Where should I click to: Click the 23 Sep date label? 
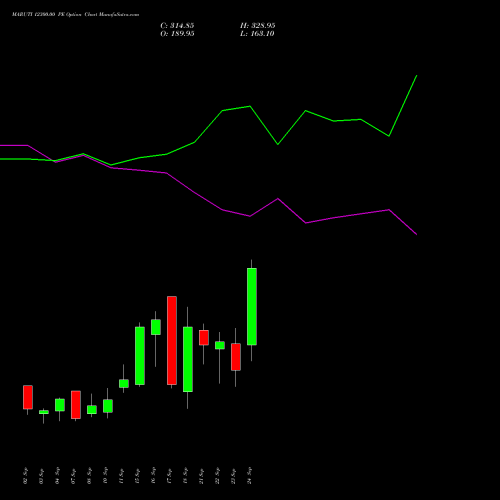point(234,476)
